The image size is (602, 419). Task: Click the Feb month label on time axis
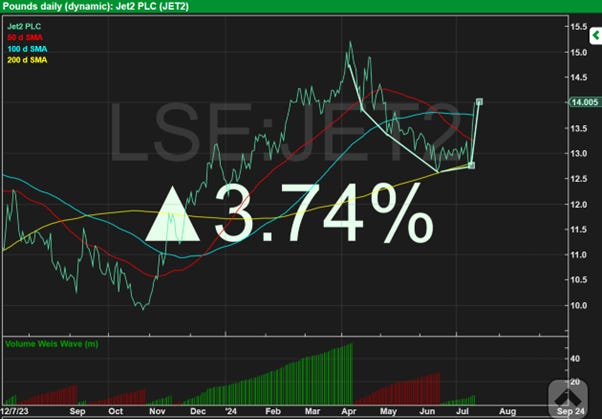point(273,411)
